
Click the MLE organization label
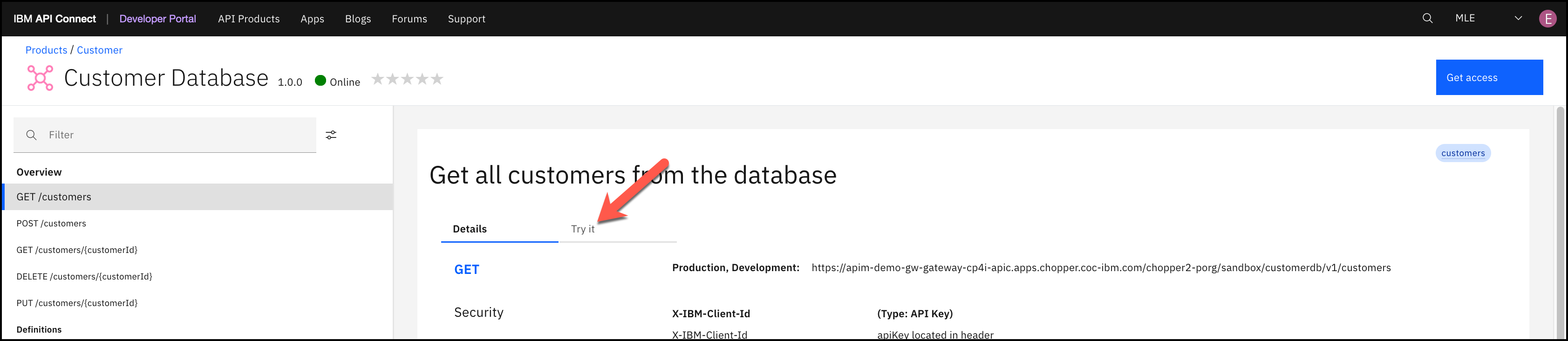click(1465, 18)
